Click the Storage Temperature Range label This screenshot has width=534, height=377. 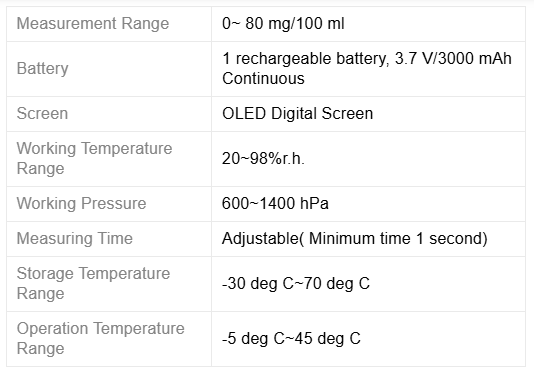pyautogui.click(x=93, y=283)
